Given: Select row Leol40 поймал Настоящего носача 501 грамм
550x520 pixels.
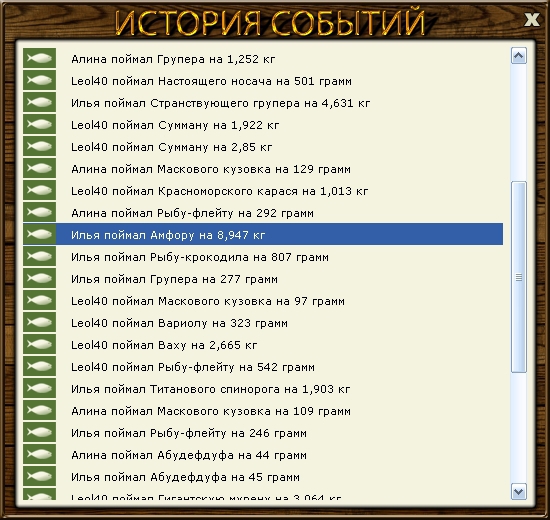Looking at the screenshot, I should (x=263, y=80).
